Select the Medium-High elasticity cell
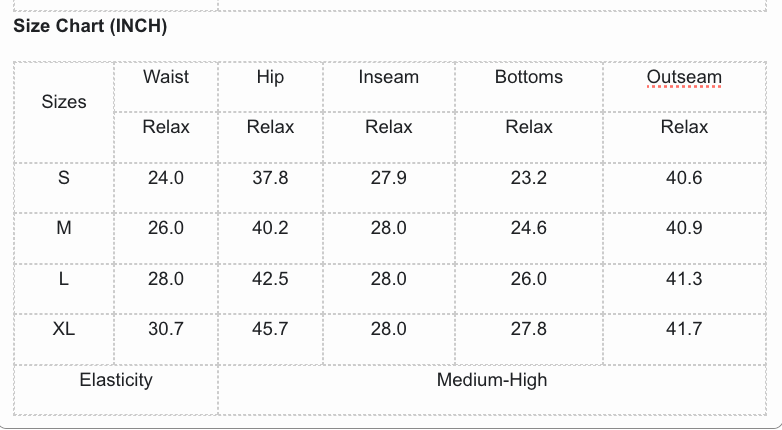The height and width of the screenshot is (430, 782). (x=492, y=380)
